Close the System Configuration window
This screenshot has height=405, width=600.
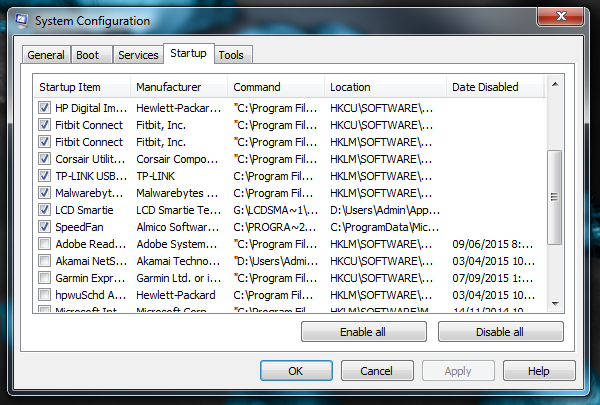tap(561, 16)
